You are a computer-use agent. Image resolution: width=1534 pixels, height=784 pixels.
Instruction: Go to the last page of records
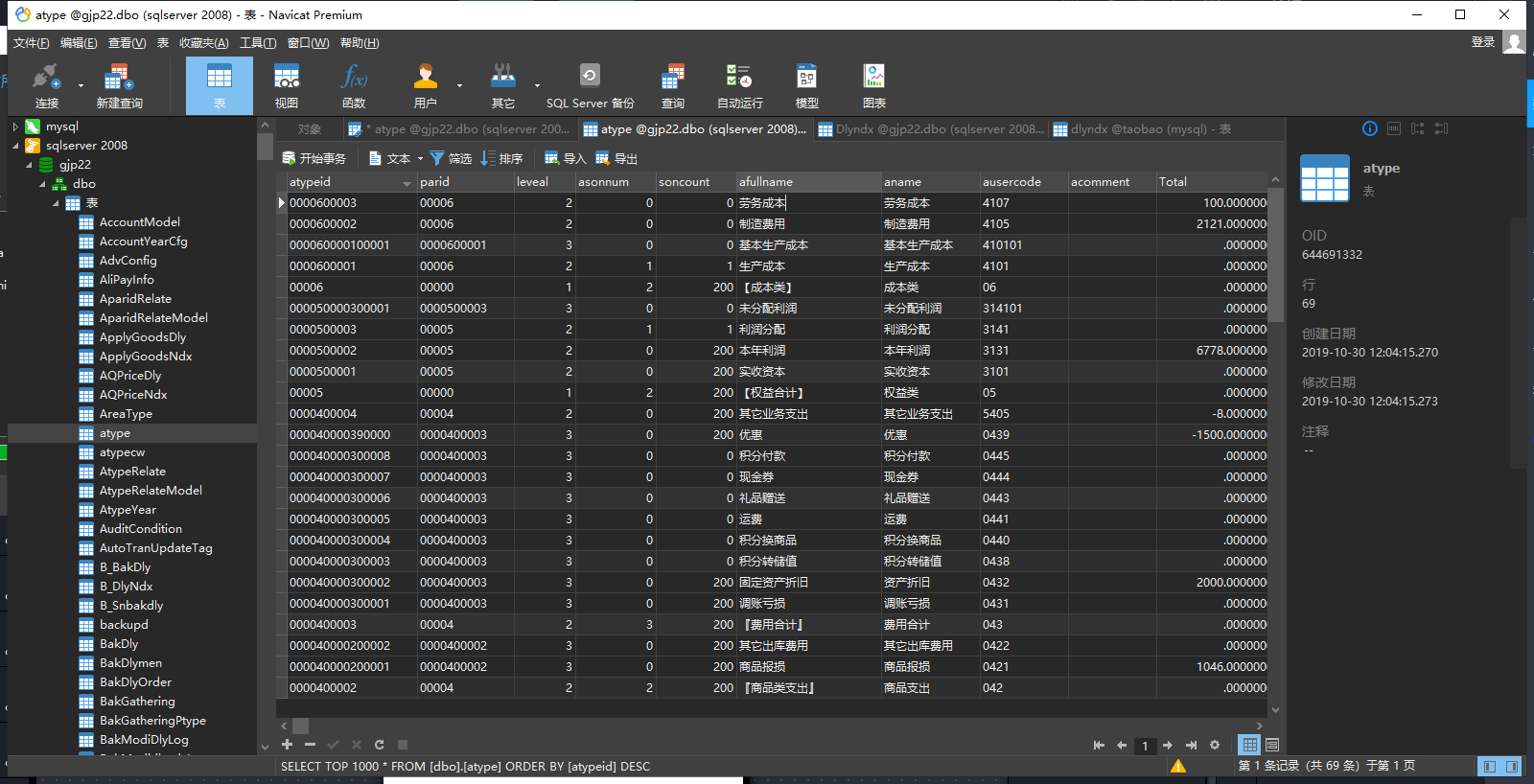[1191, 745]
